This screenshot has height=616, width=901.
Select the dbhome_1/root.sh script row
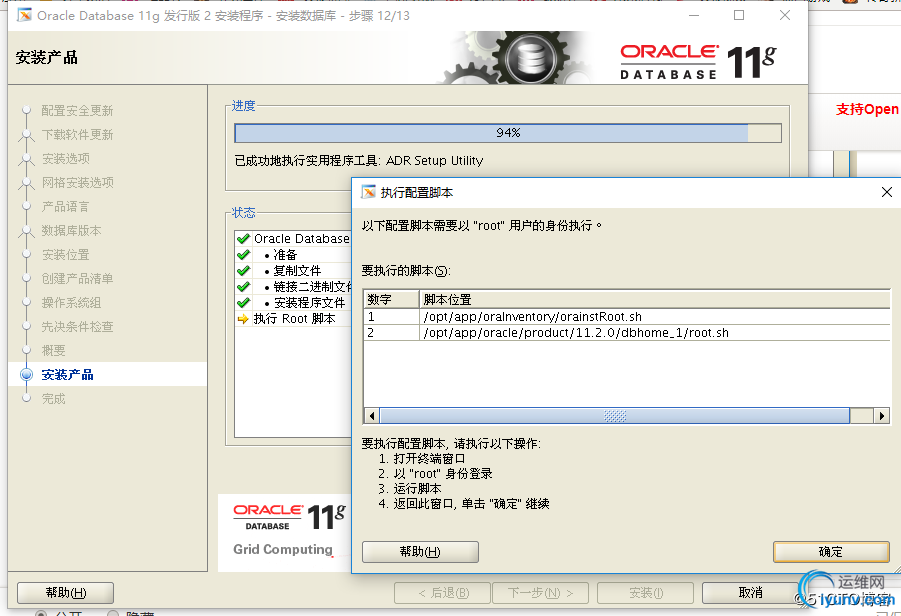tap(627, 333)
